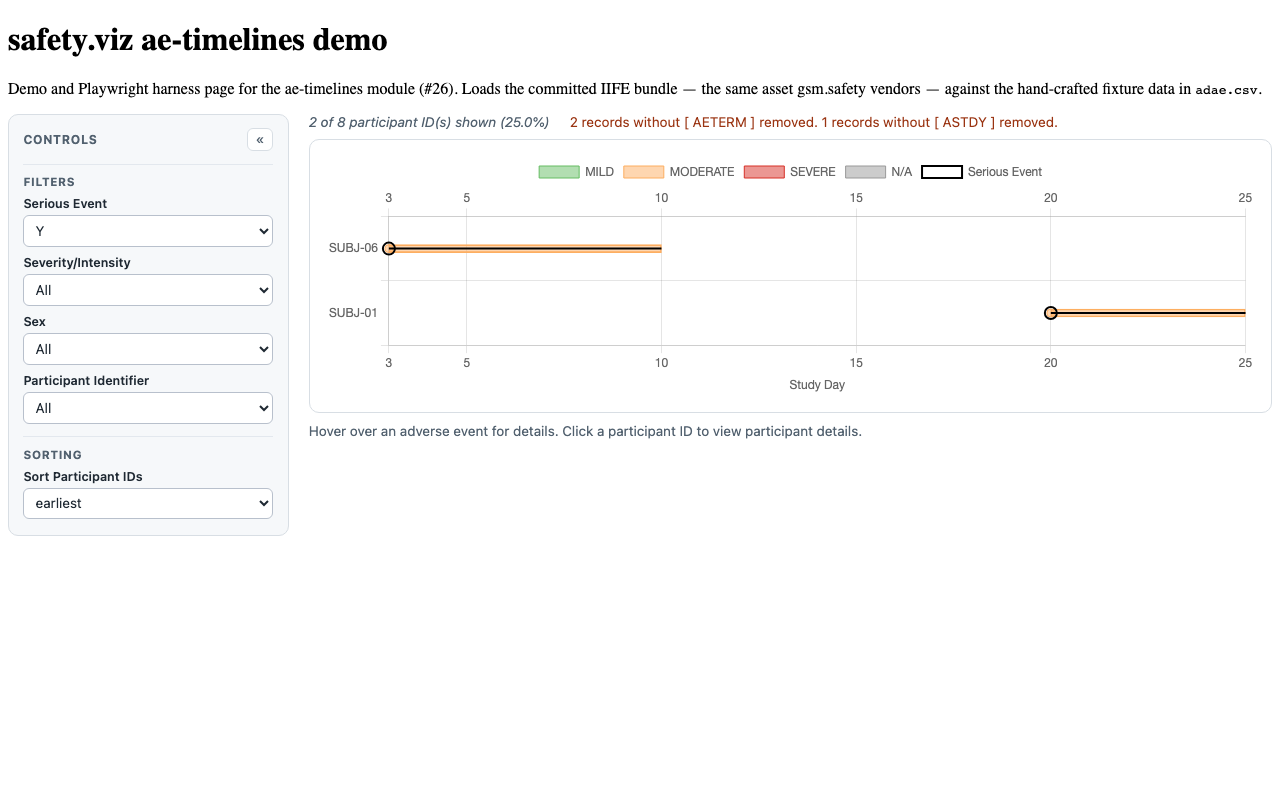Click the MODERATE legend label text
The width and height of the screenshot is (1280, 800).
pyautogui.click(x=702, y=172)
